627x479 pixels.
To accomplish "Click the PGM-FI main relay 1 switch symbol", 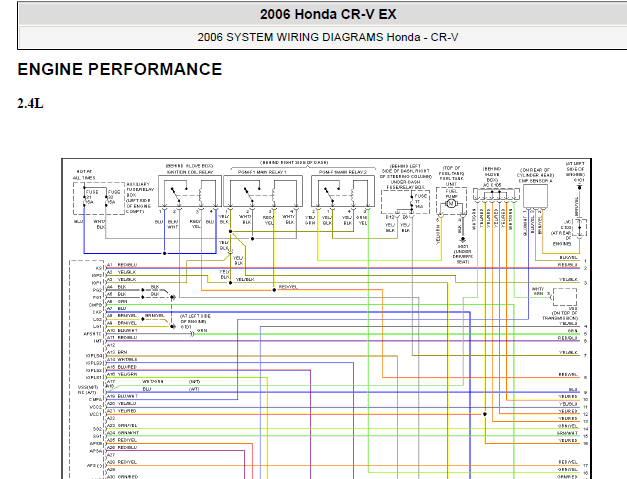I will pos(251,194).
